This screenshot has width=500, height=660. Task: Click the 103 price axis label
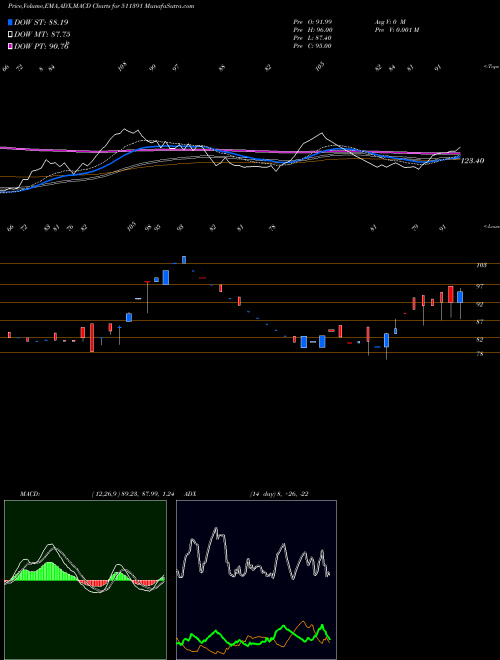click(481, 265)
